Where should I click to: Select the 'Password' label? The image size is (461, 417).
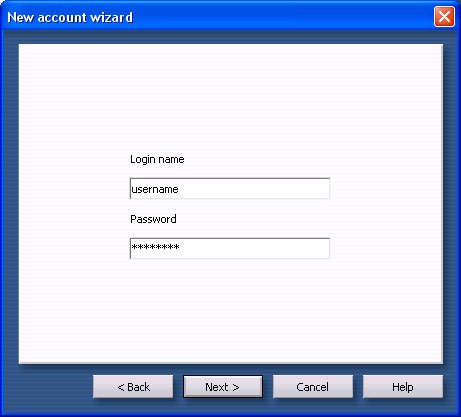coord(153,219)
